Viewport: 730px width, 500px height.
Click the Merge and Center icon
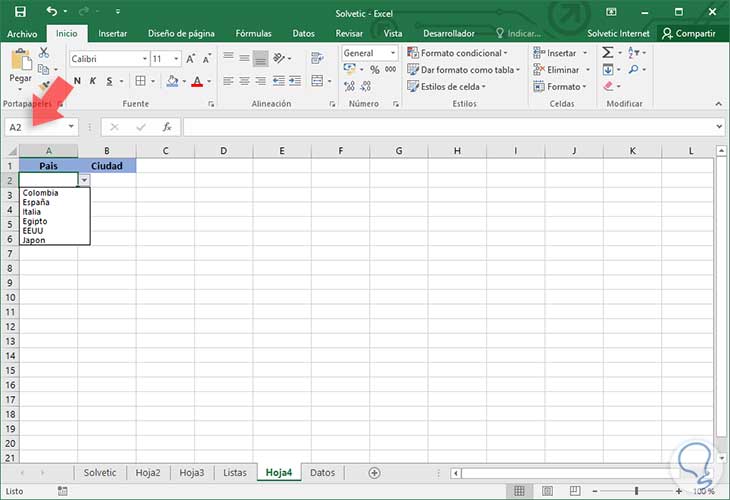317,81
